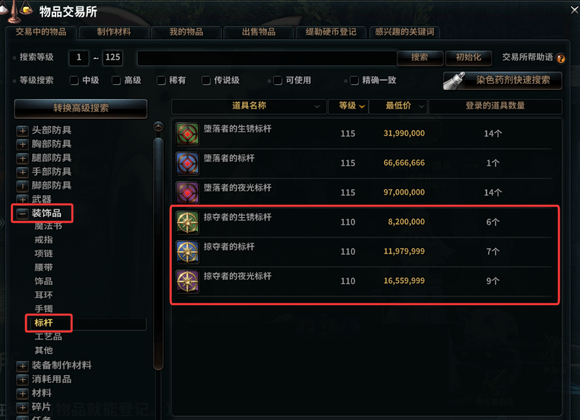Viewport: 580px width, 420px height.
Task: Click the dye bottle icon on 染色药剂快速搜索
Action: [454, 81]
